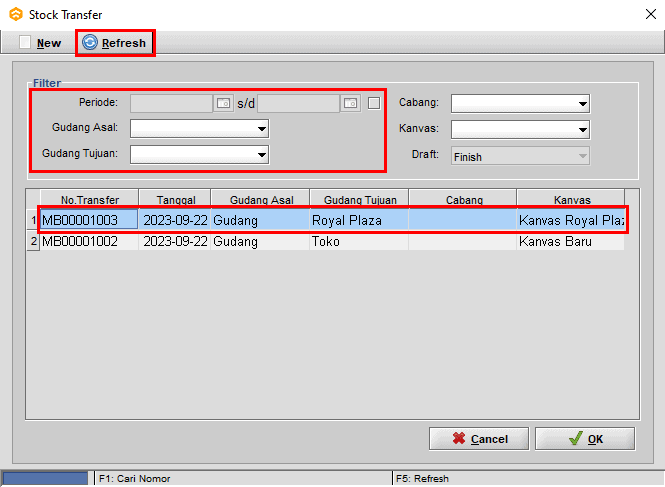
Task: Select transfer row MB00001003
Action: (x=80, y=220)
